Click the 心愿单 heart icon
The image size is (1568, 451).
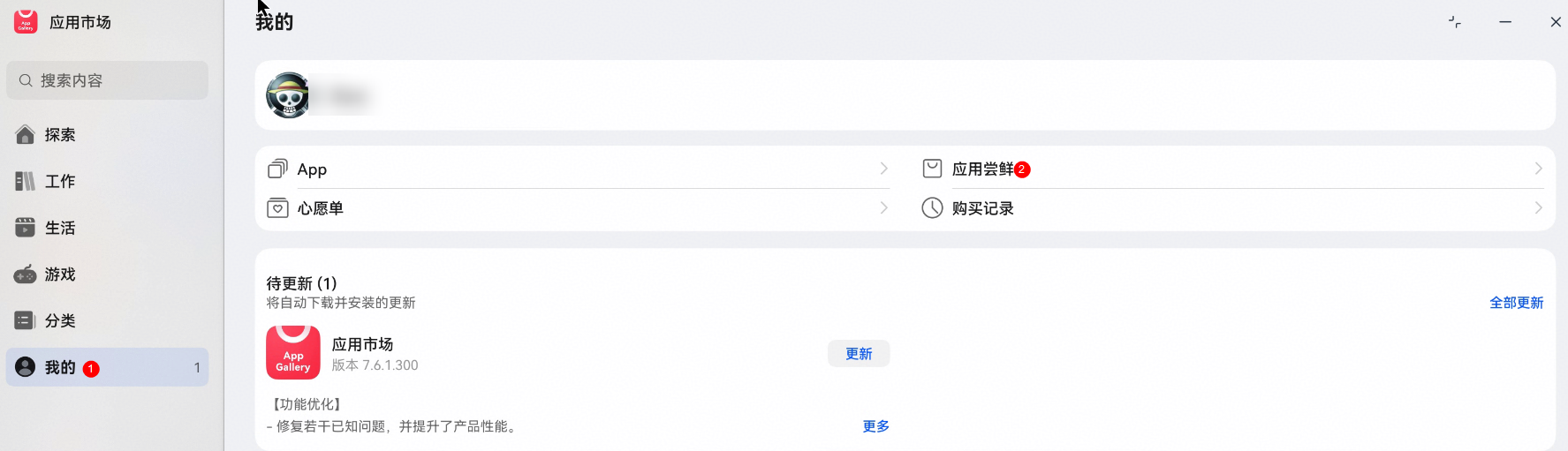coord(277,208)
